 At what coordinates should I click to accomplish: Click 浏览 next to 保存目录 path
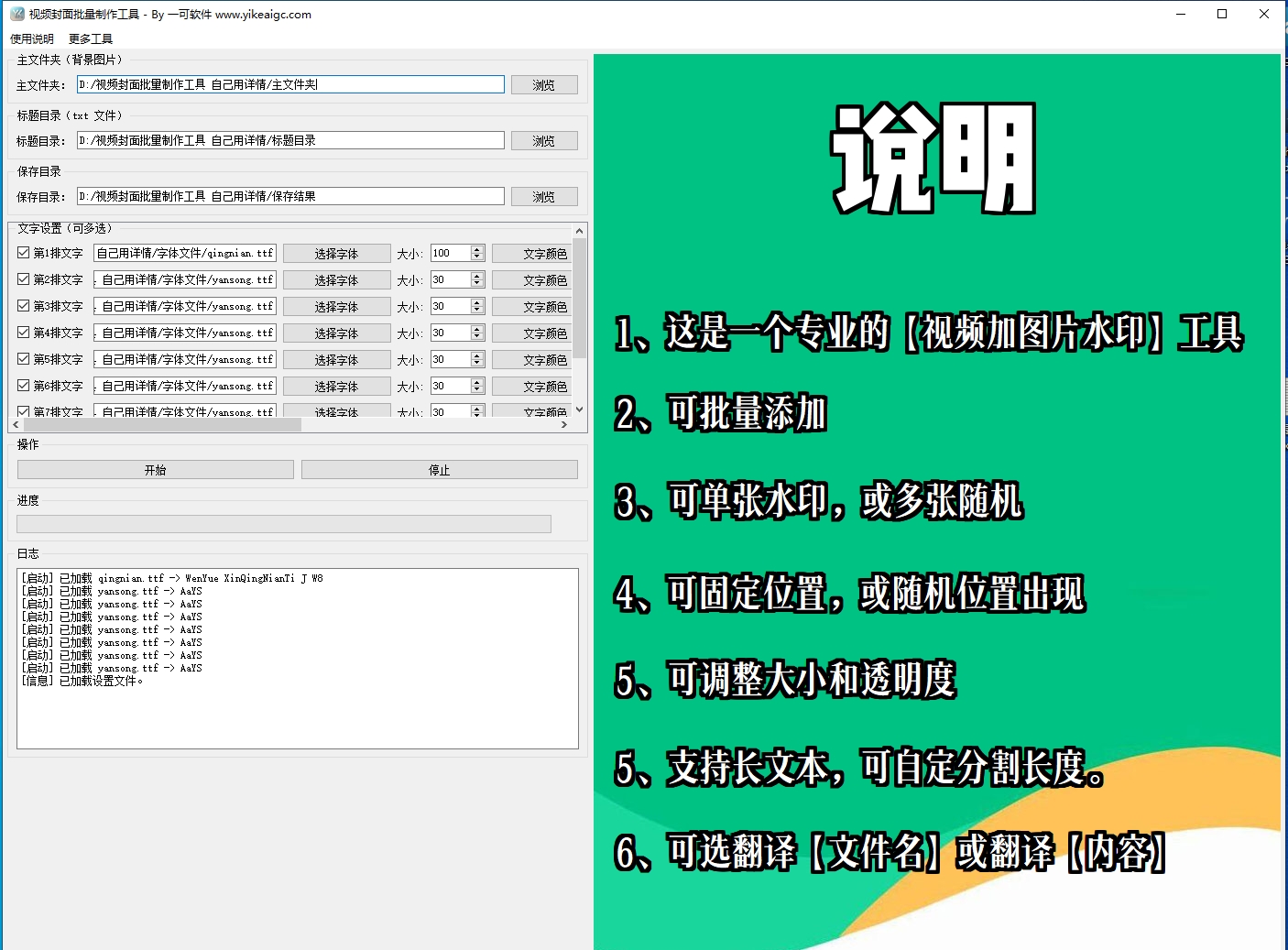pyautogui.click(x=544, y=196)
